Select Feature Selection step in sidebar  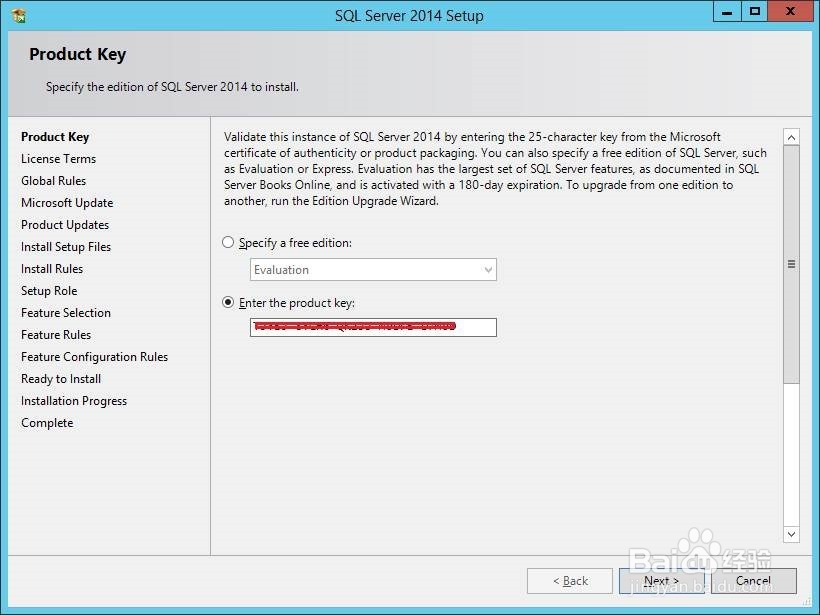[66, 313]
